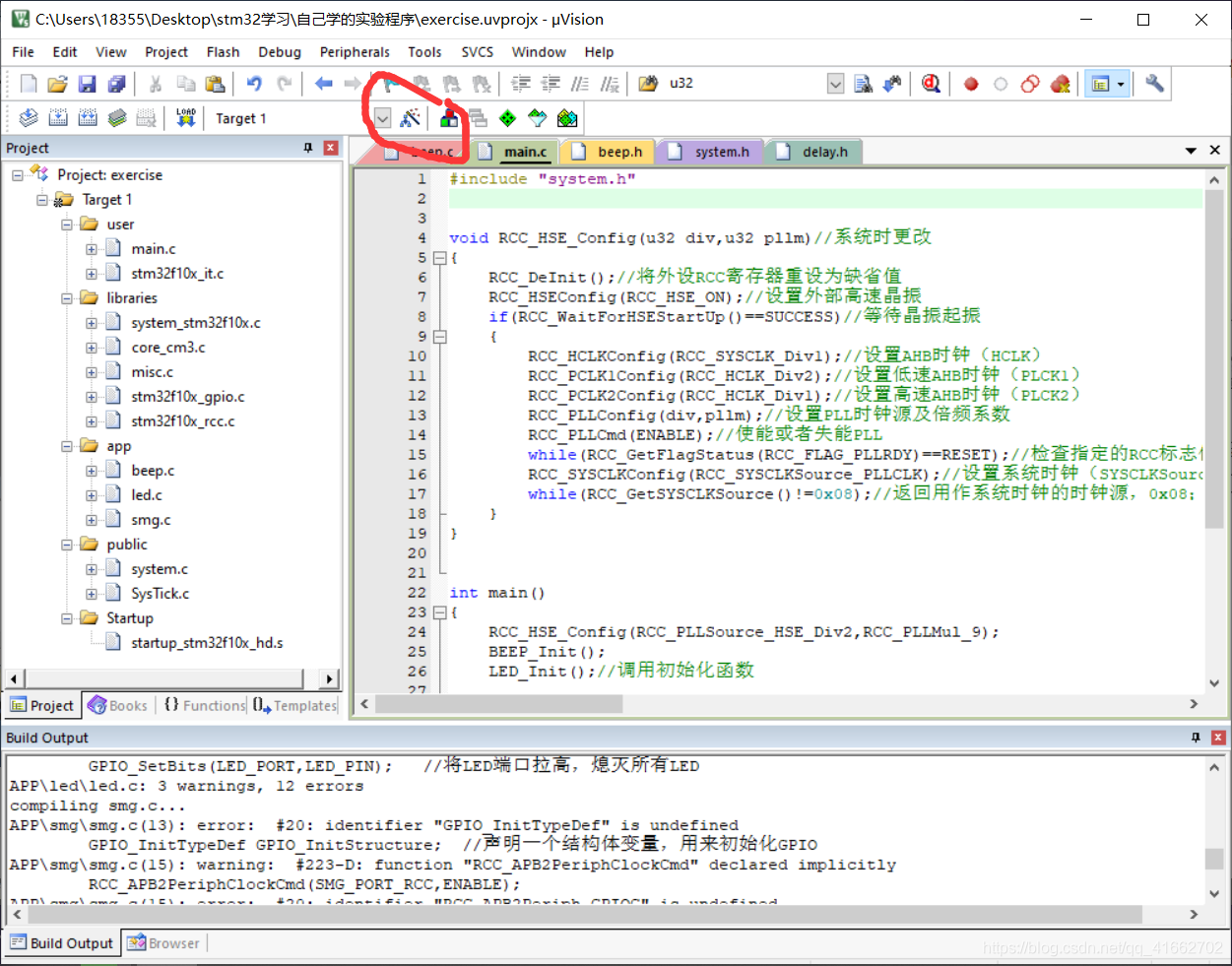
Task: Show the Books tab in project panel
Action: pos(117,705)
